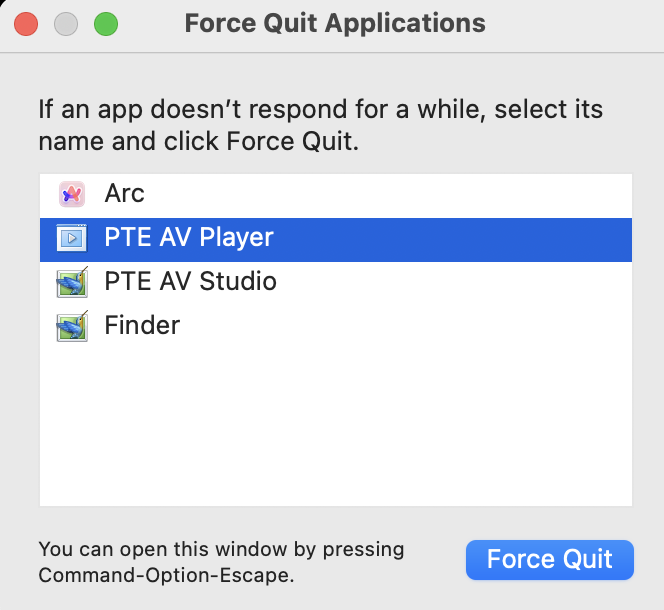Choose PTE AV Studio from the list

(191, 281)
